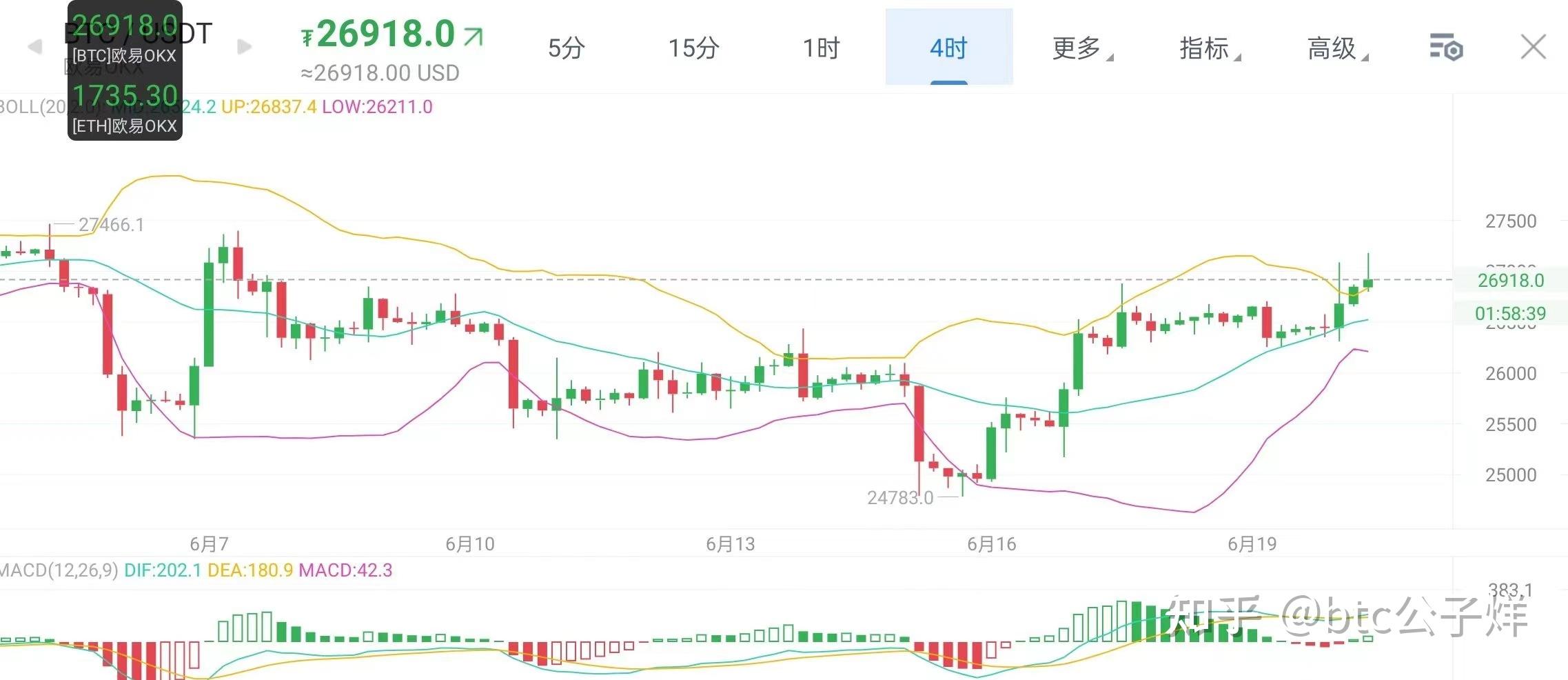The image size is (1568, 680).
Task: Switch to the 1时 timeframe
Action: coord(822,48)
